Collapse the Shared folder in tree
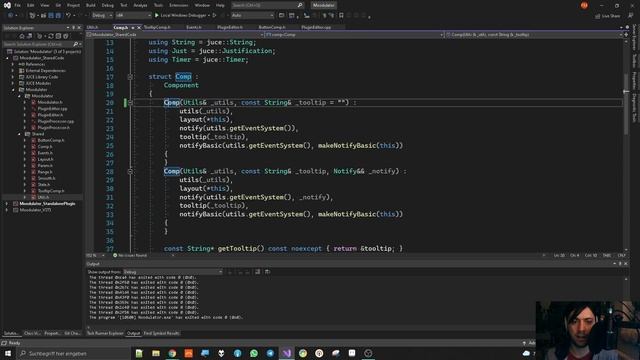The width and height of the screenshot is (640, 360). (x=19, y=134)
